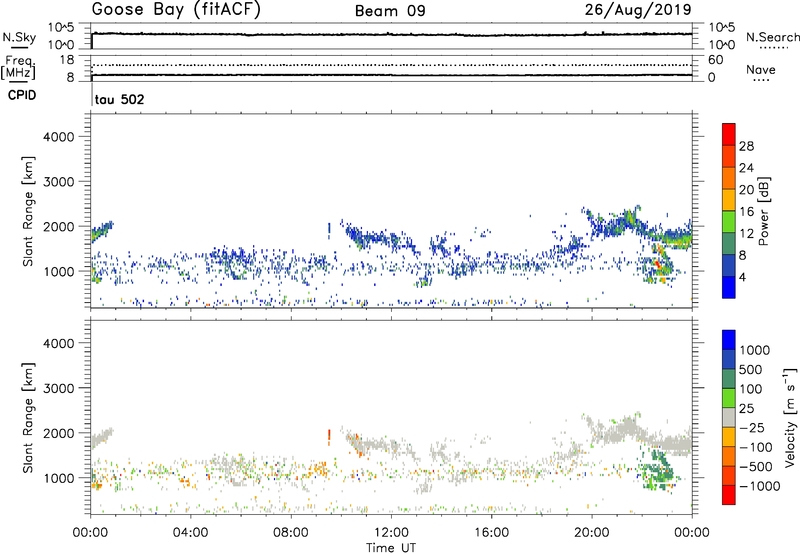
Task: Click the Nave legend label
Action: (761, 70)
